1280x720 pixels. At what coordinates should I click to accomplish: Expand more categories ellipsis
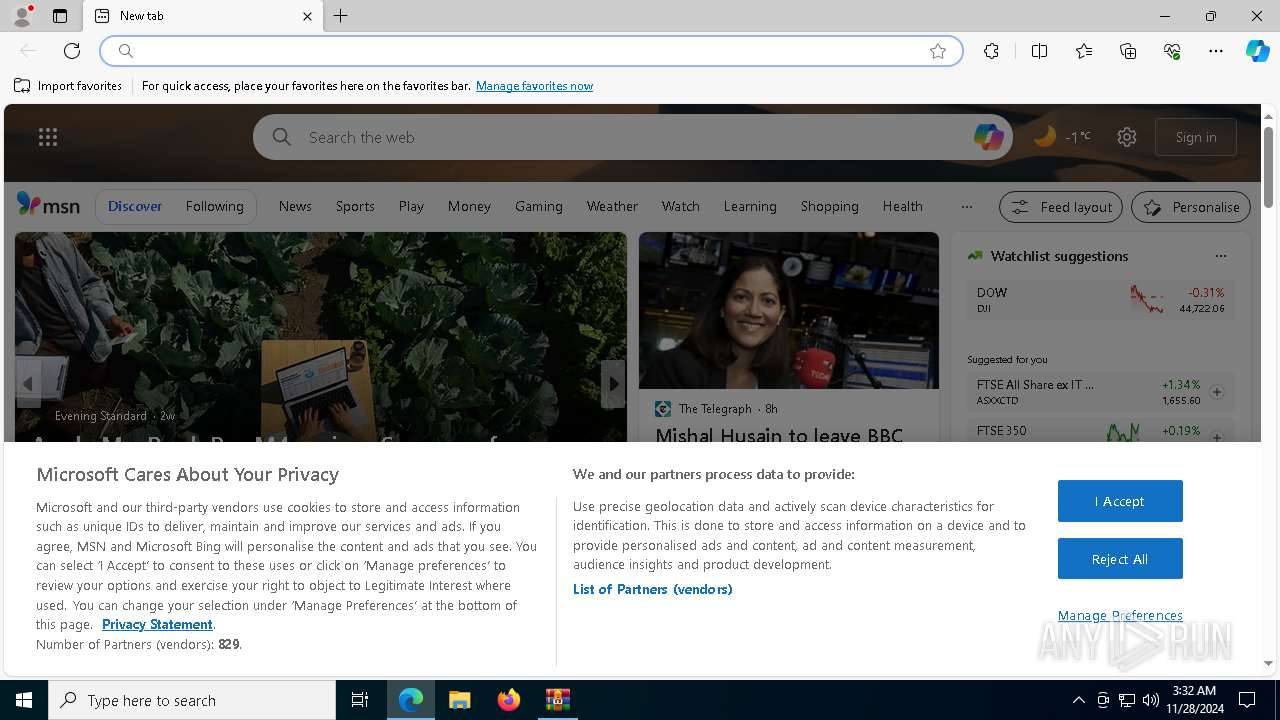[x=966, y=206]
